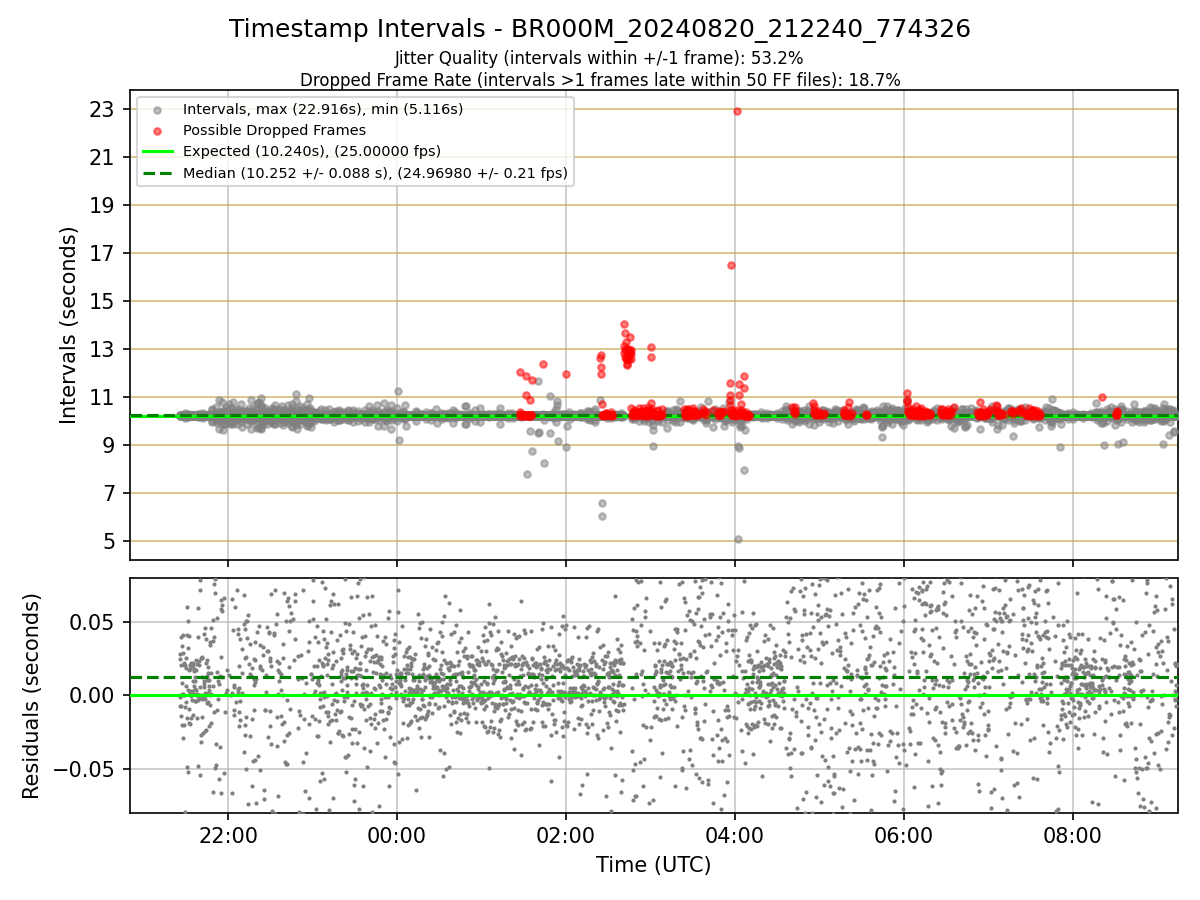Screen dimensions: 1200x900
Task: Click the lowest gray point near 5 seconds
Action: click(738, 539)
